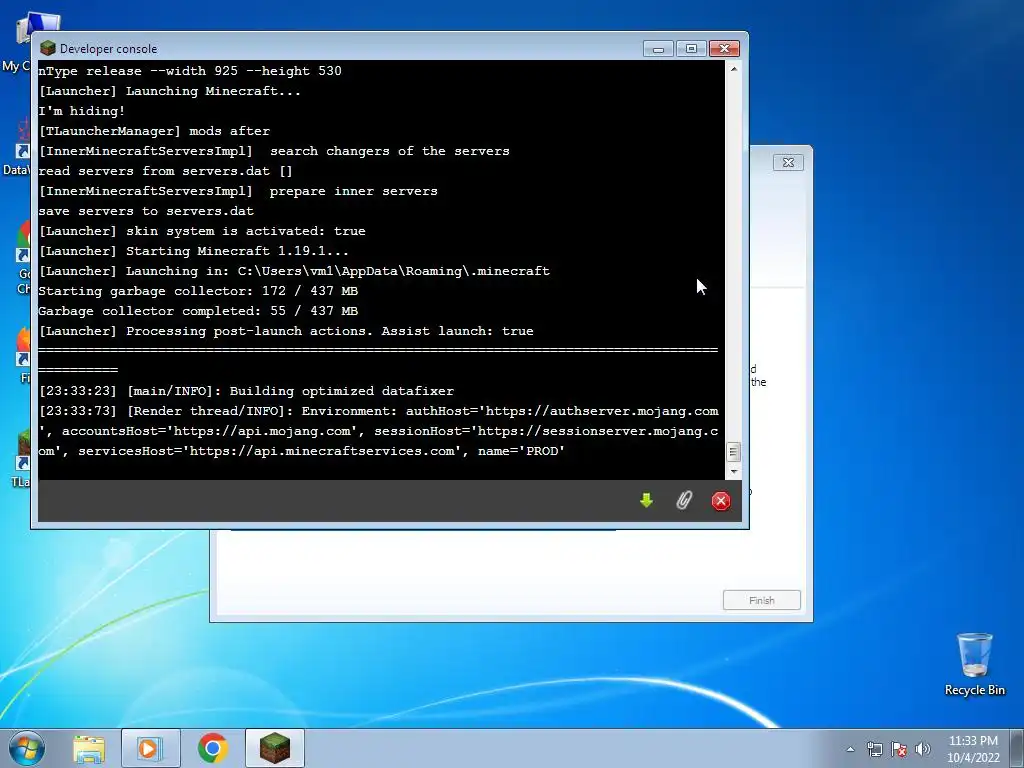Close the Developer console window
Screen dimensions: 1024x768
pos(724,49)
